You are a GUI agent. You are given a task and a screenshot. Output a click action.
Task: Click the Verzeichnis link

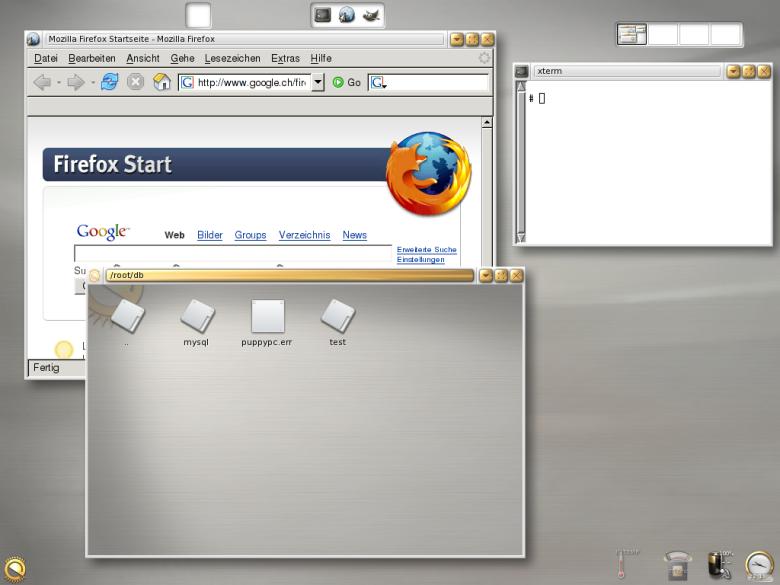click(304, 235)
